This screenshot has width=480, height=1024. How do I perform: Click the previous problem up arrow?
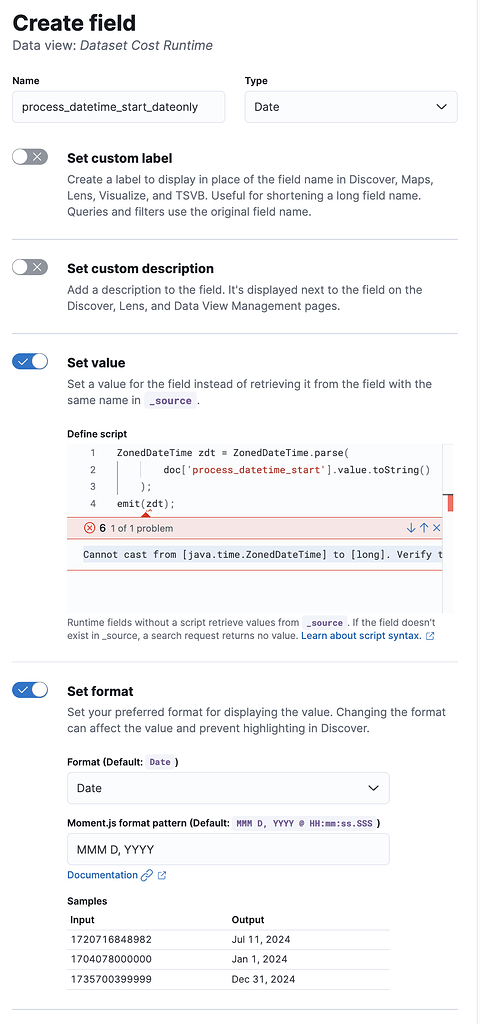[x=424, y=528]
